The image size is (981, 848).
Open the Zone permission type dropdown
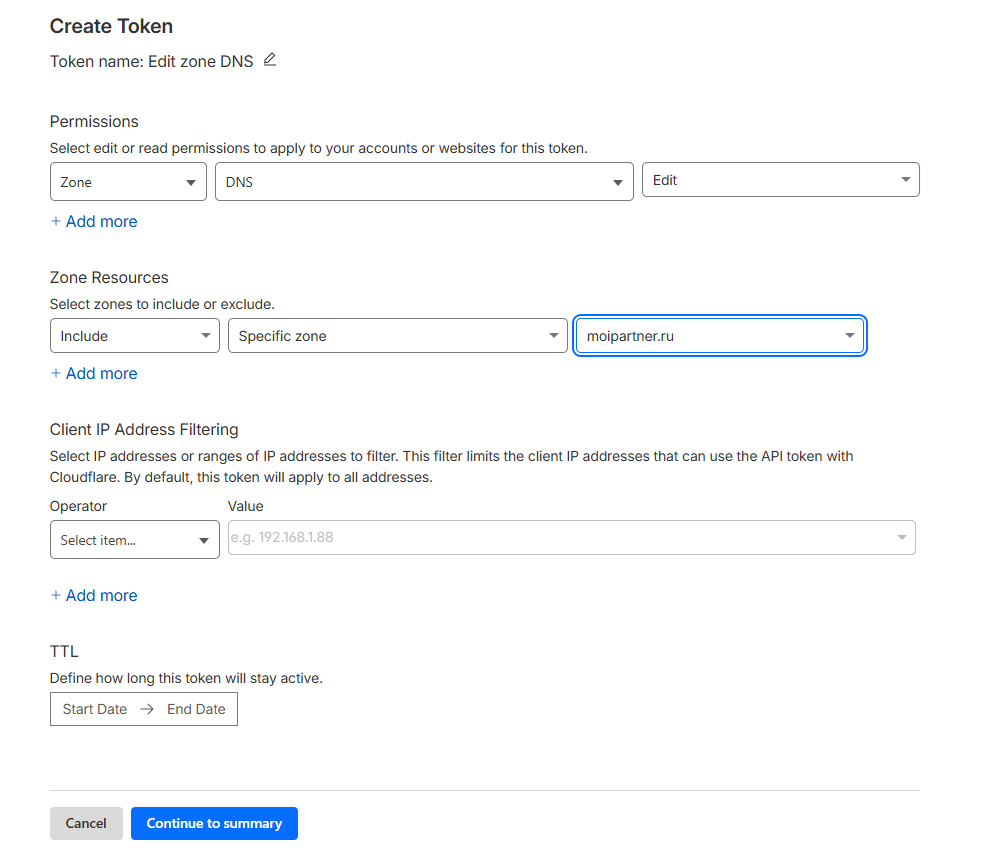click(x=128, y=182)
